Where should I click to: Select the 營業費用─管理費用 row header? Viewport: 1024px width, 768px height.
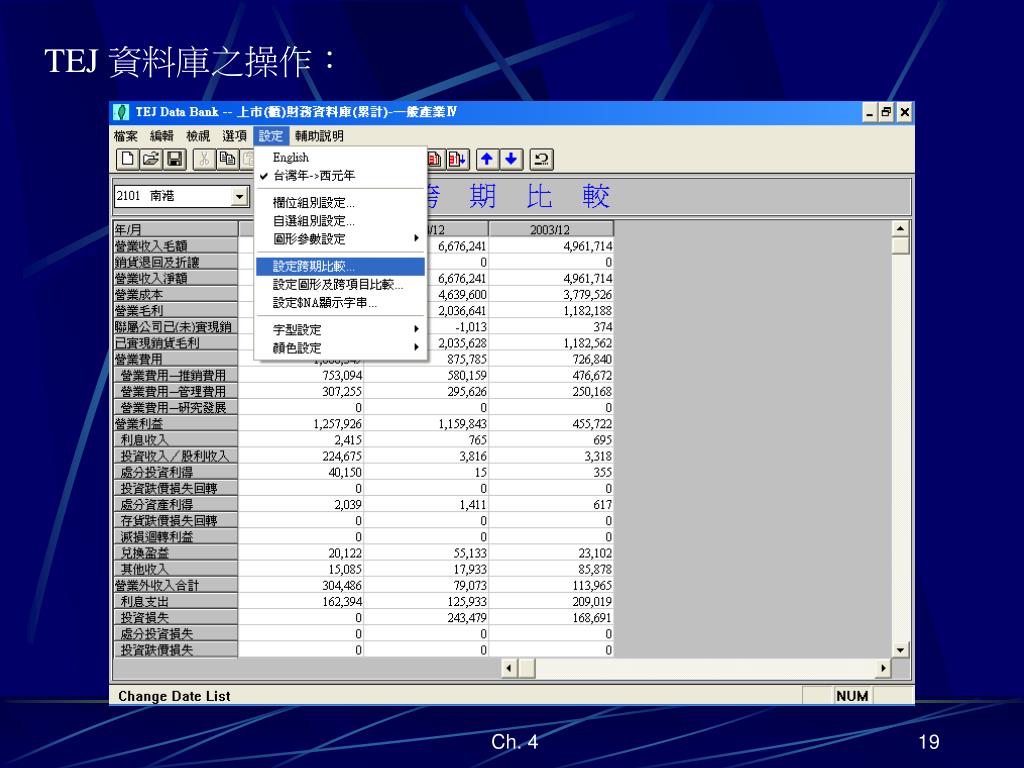176,391
